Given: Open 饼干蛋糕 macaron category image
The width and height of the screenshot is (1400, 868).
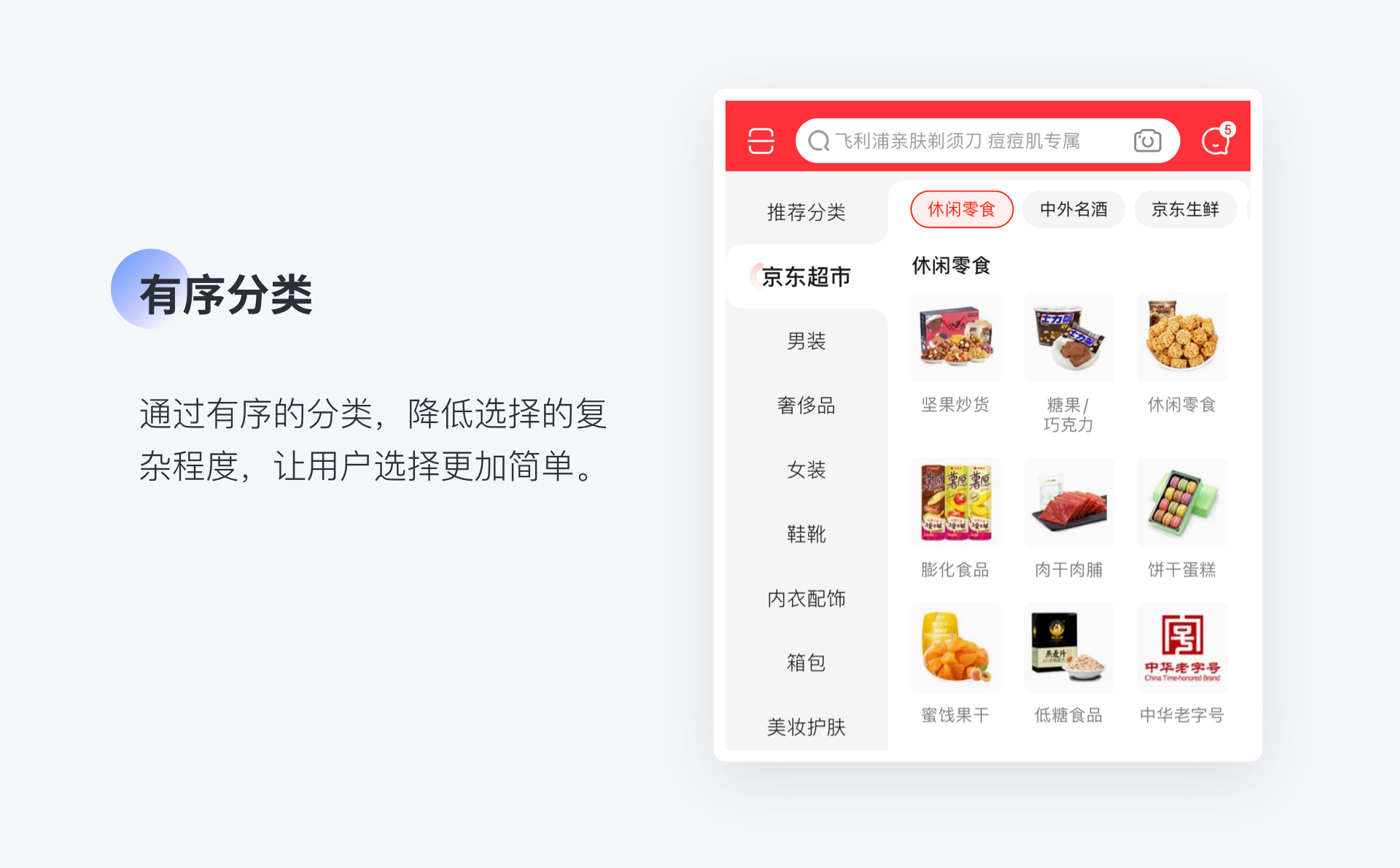Looking at the screenshot, I should coord(1182,503).
